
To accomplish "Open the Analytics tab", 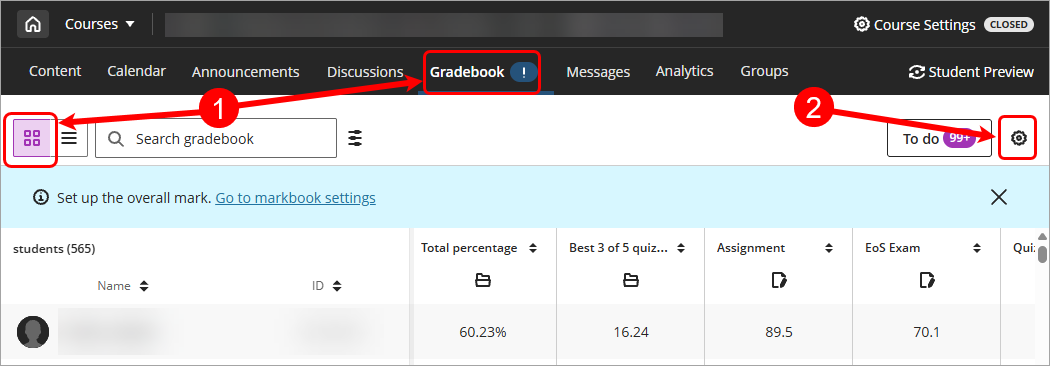I will tap(684, 71).
